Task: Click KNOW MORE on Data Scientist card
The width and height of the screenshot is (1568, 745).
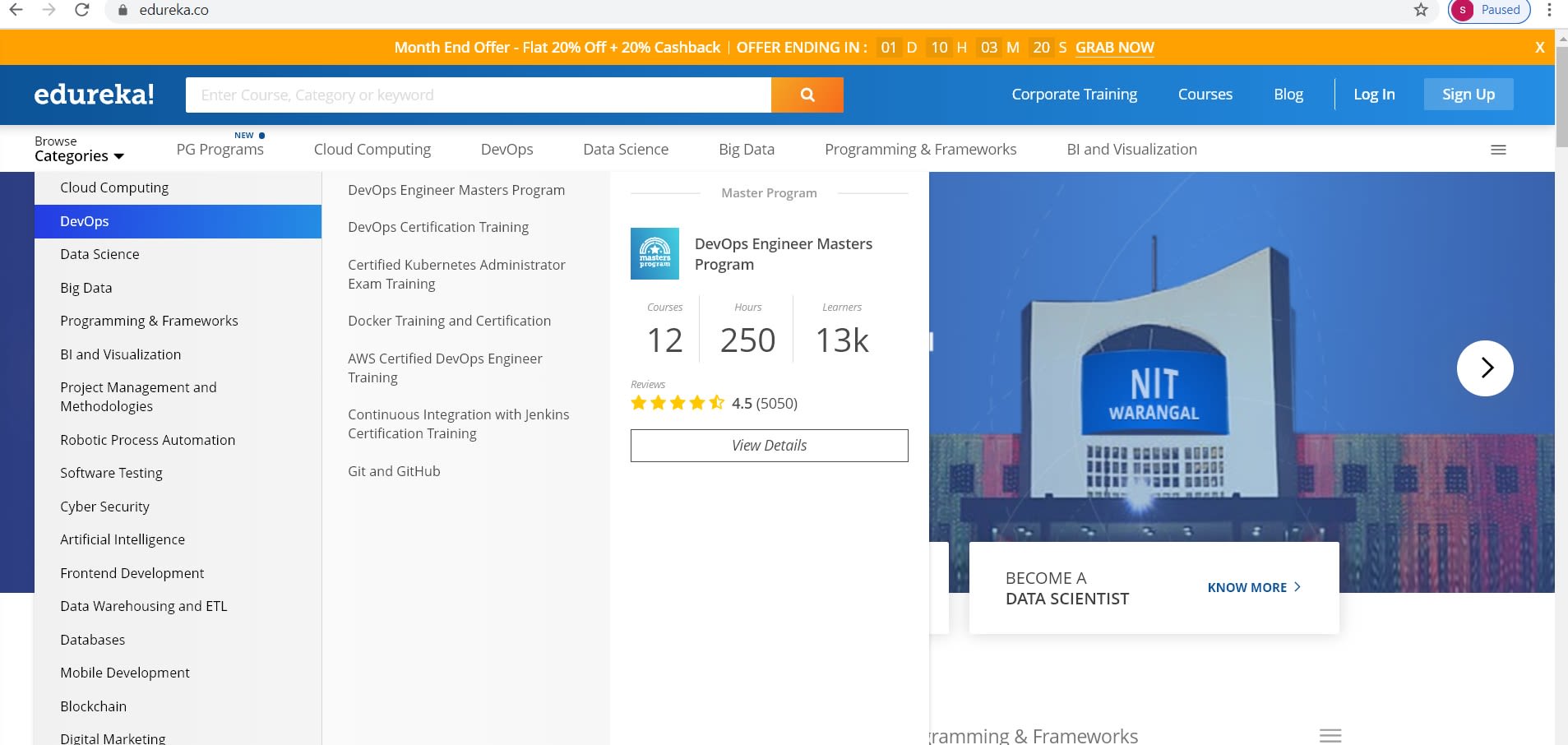Action: click(x=1254, y=587)
